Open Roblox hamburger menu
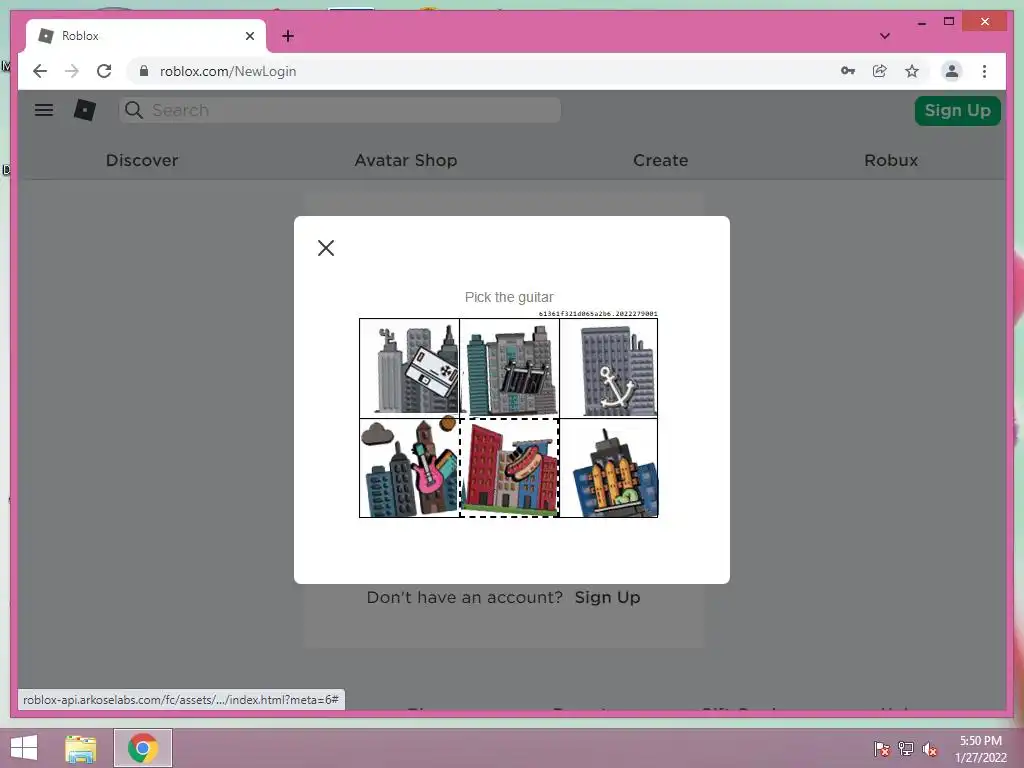1024x768 pixels. (44, 110)
